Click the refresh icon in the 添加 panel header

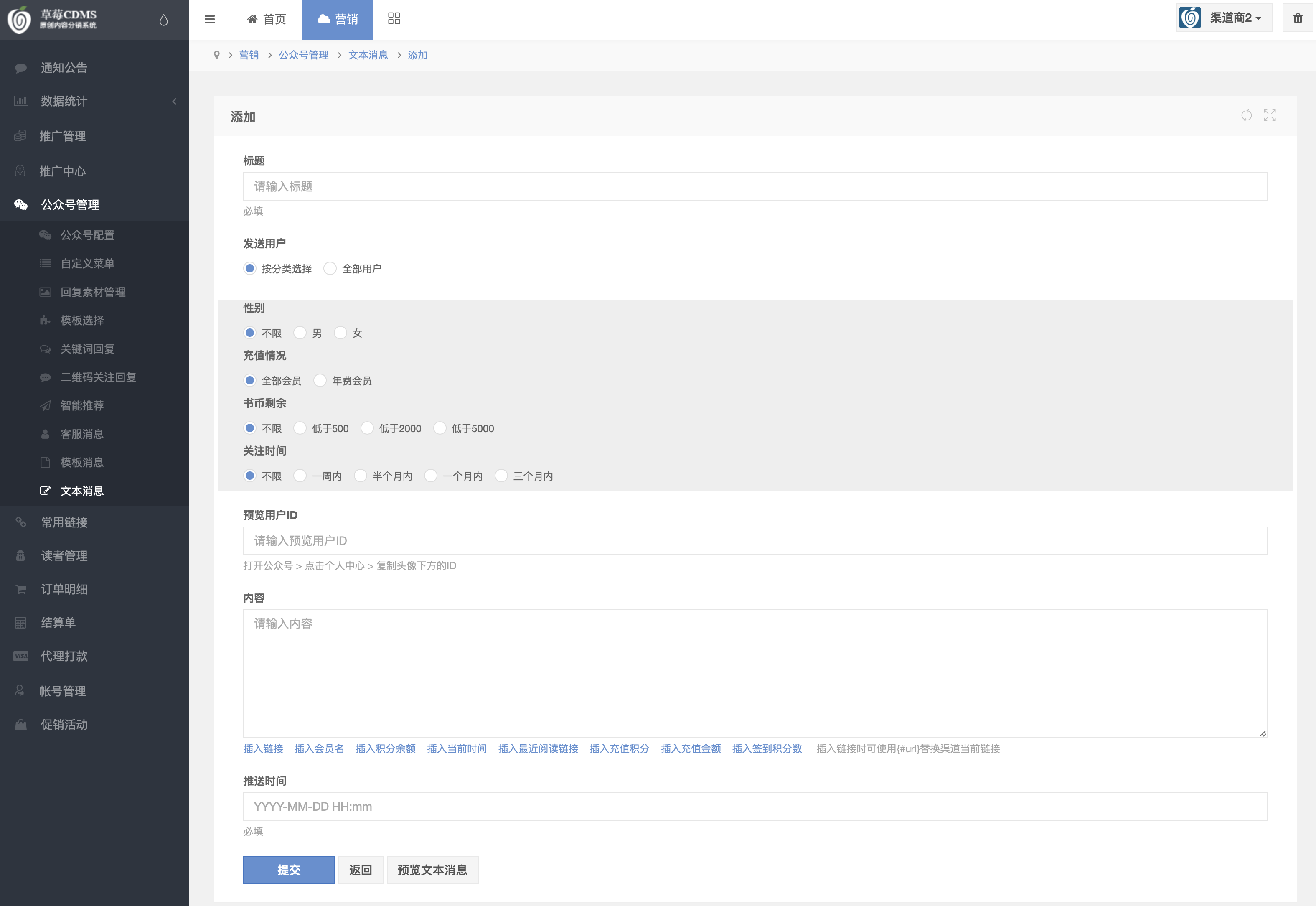[1246, 116]
